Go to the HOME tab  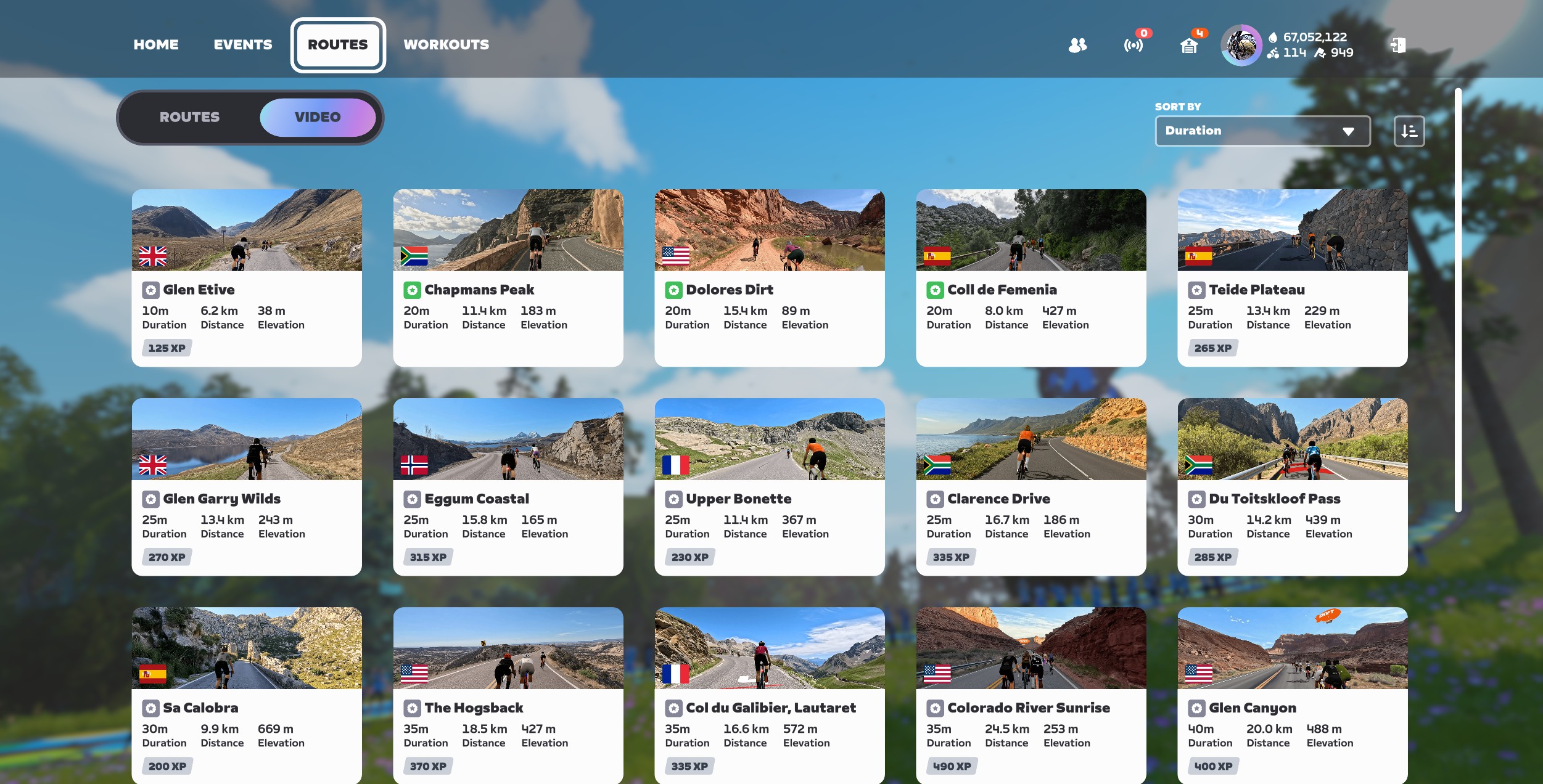[x=156, y=44]
